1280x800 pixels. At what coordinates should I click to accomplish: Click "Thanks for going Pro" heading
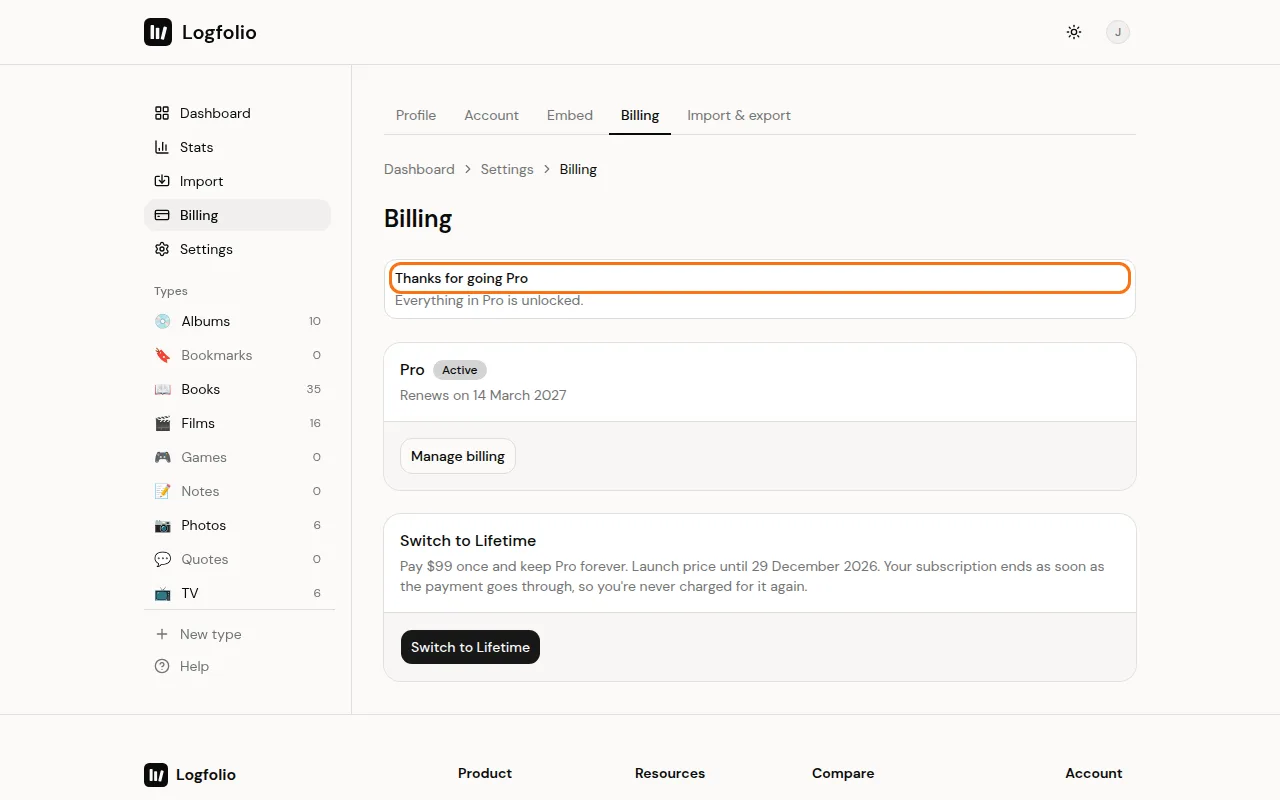point(461,278)
